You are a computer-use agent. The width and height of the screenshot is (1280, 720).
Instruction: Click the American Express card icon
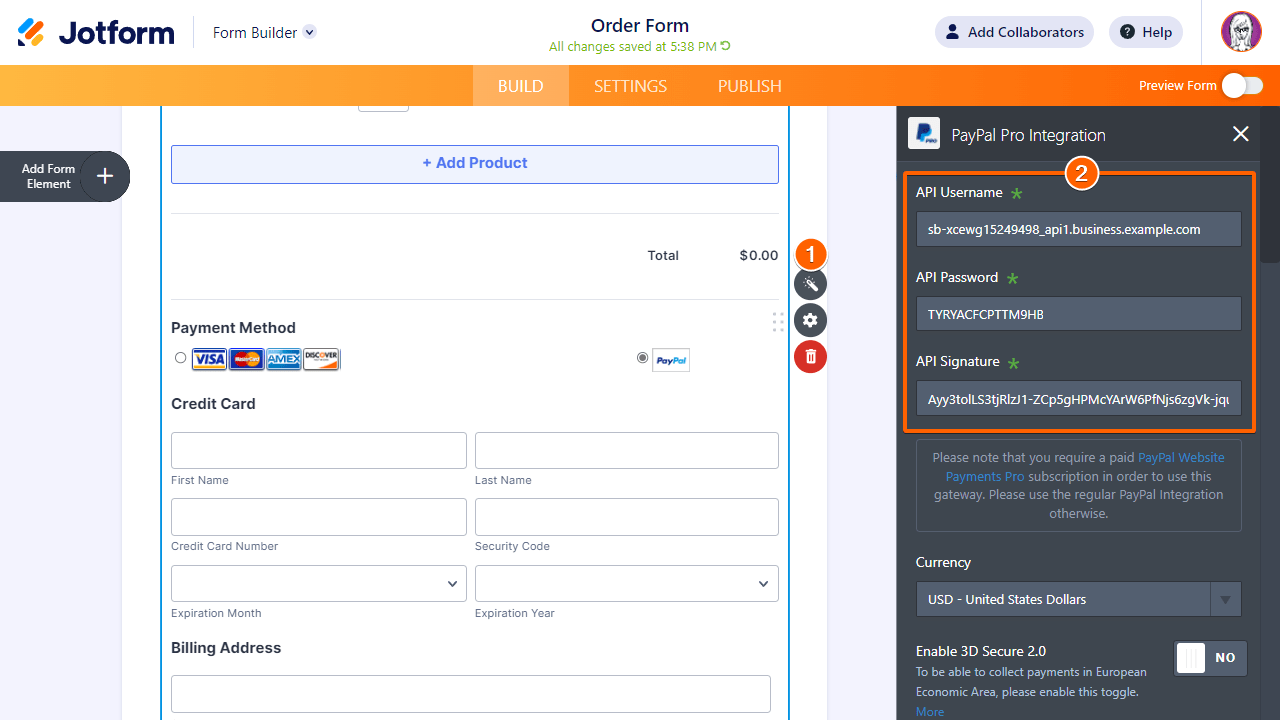[284, 359]
